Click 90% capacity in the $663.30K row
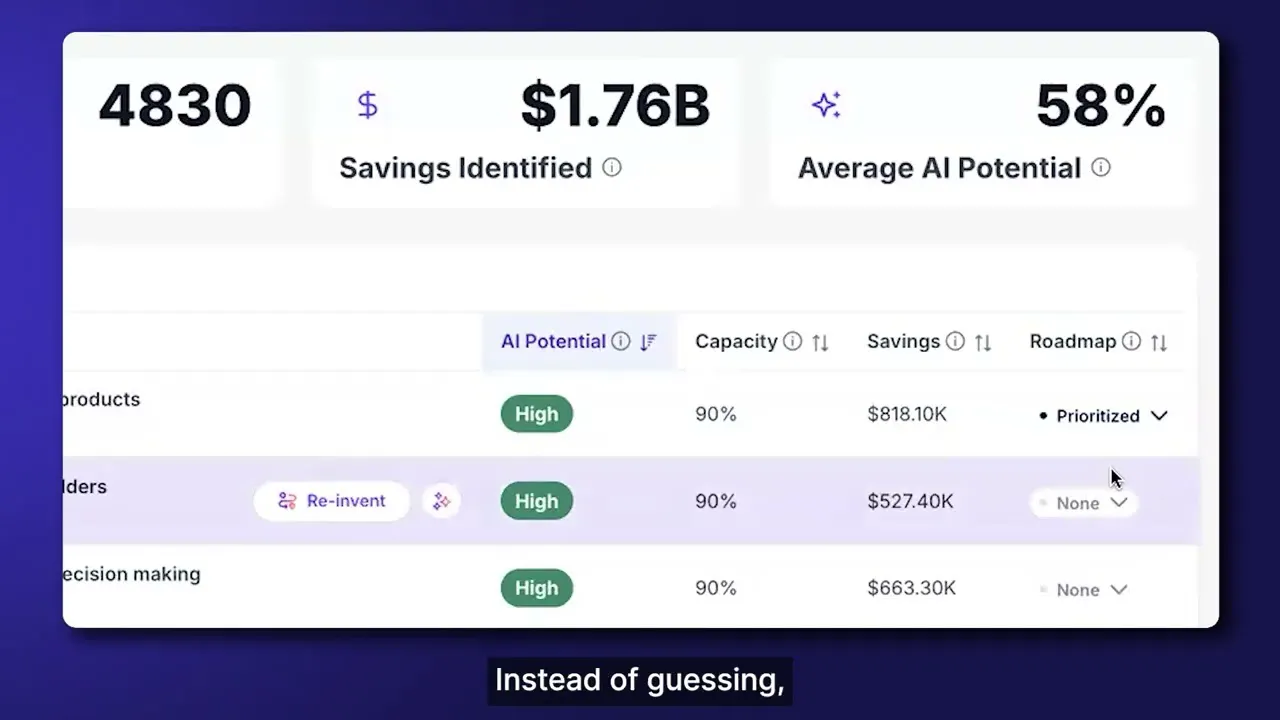The image size is (1280, 720). pyautogui.click(x=716, y=588)
